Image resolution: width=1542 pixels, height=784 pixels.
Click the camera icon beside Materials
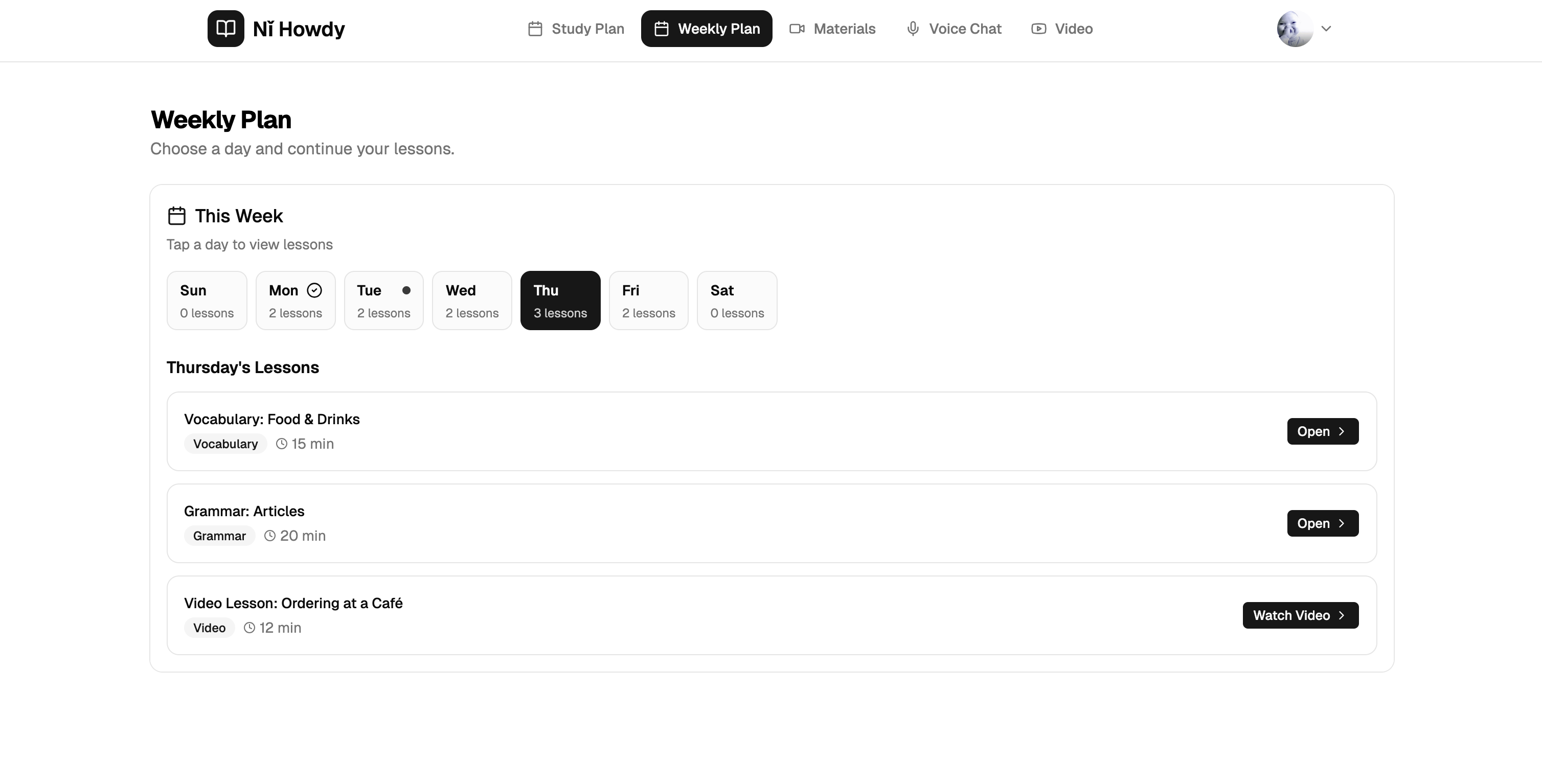pos(797,29)
